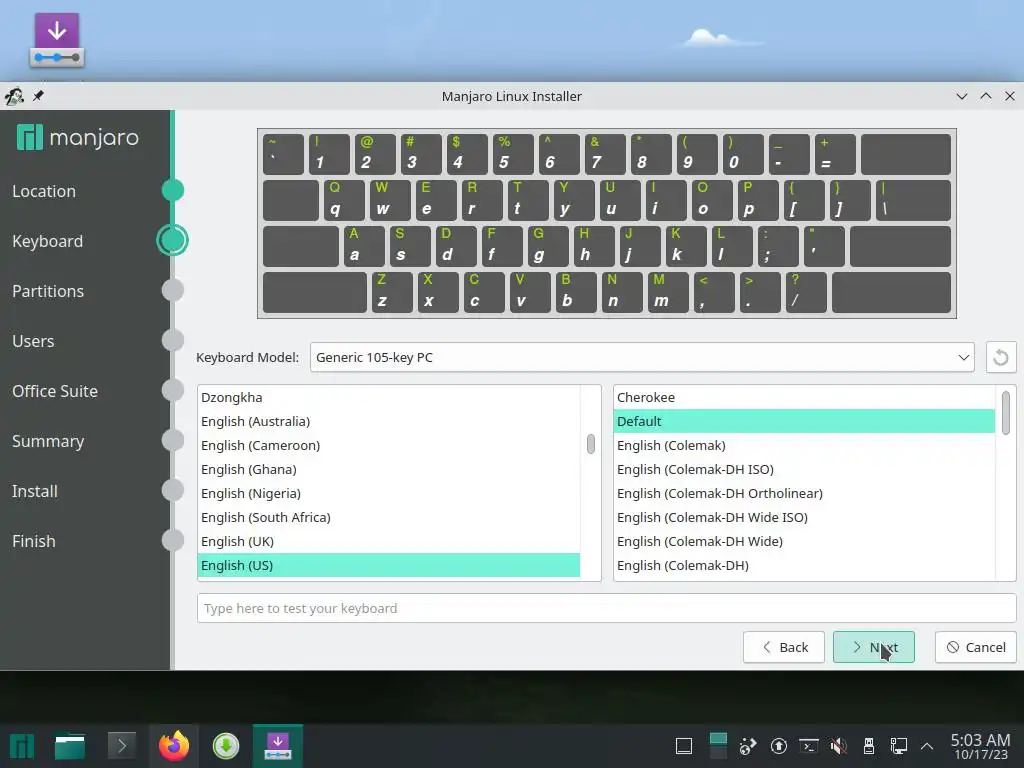Open Firefox from the taskbar
Image resolution: width=1024 pixels, height=768 pixels.
pyautogui.click(x=173, y=746)
